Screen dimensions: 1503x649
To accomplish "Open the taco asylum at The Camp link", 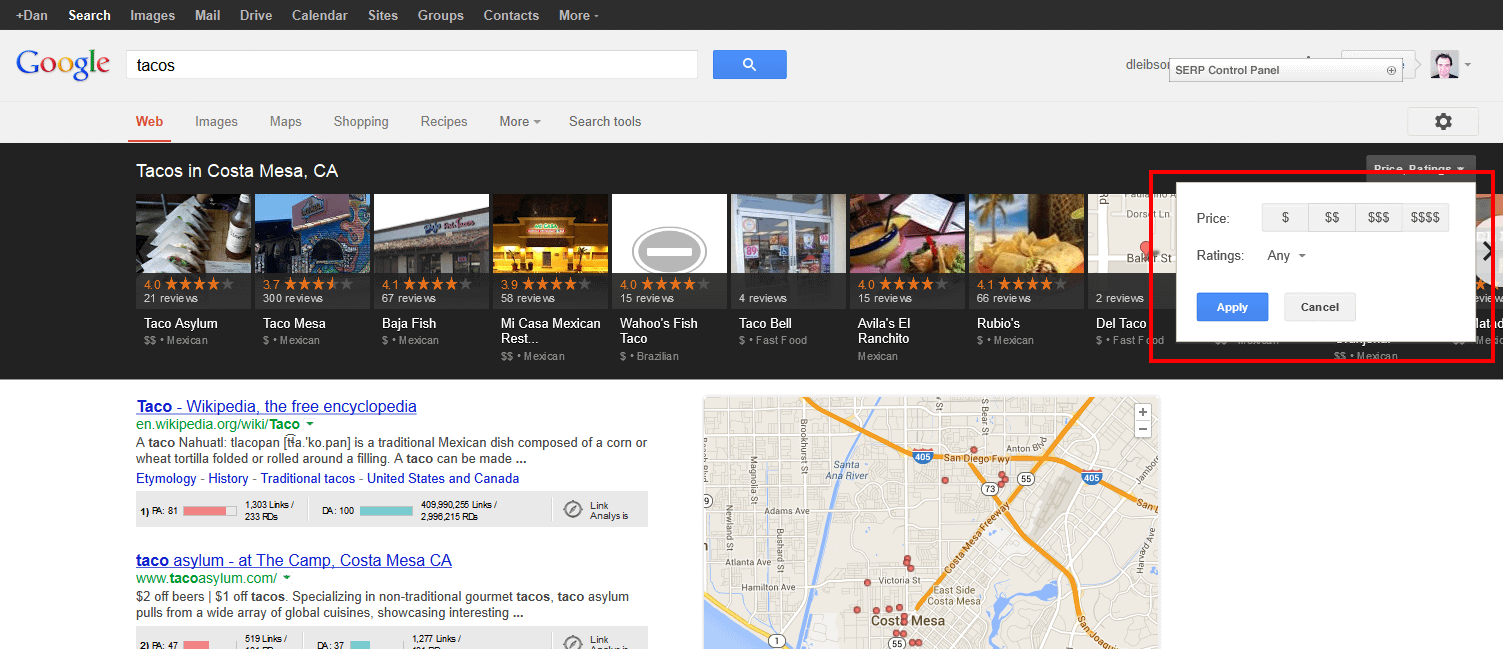I will [294, 560].
